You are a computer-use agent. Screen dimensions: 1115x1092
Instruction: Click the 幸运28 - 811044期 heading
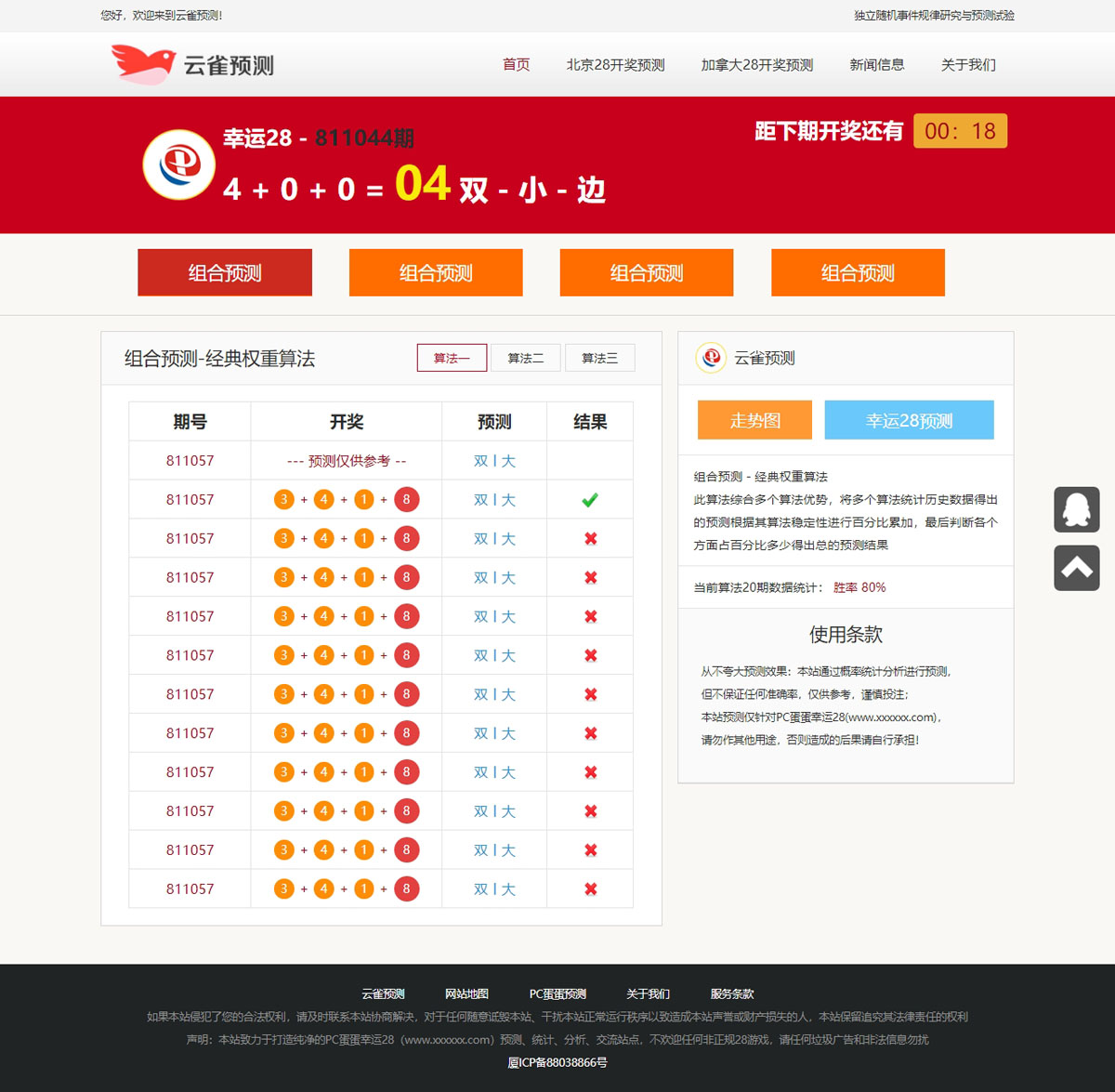tap(319, 138)
